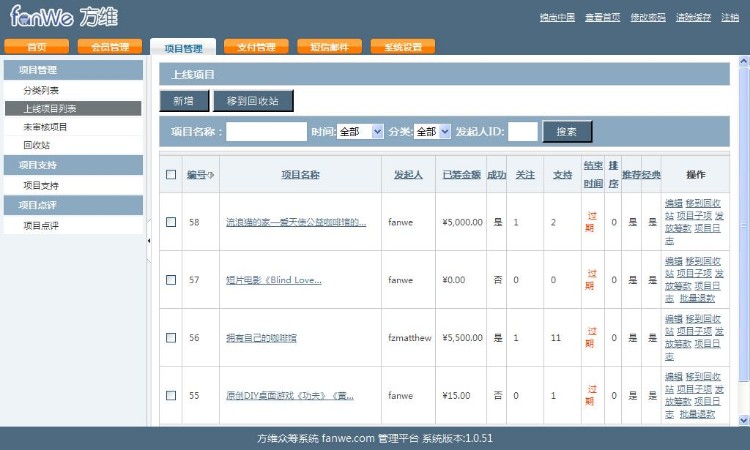Viewport: 750px width, 450px height.
Task: Check the box for project 58
Action: pos(171,222)
